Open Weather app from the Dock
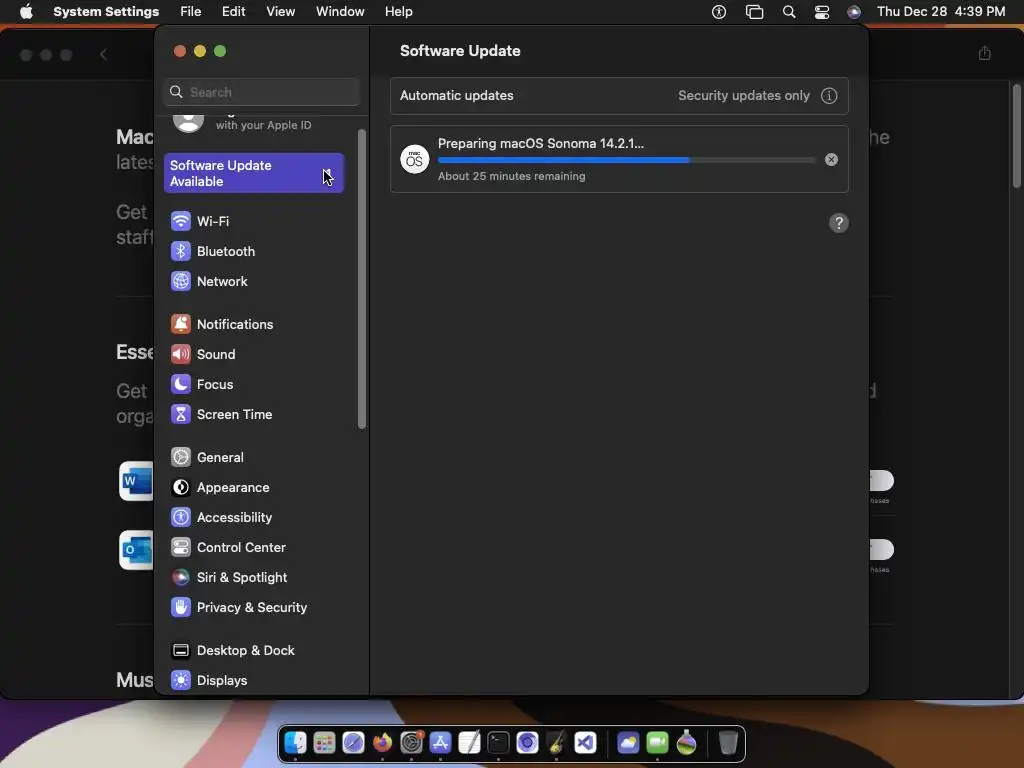Image resolution: width=1024 pixels, height=768 pixels. tap(628, 743)
